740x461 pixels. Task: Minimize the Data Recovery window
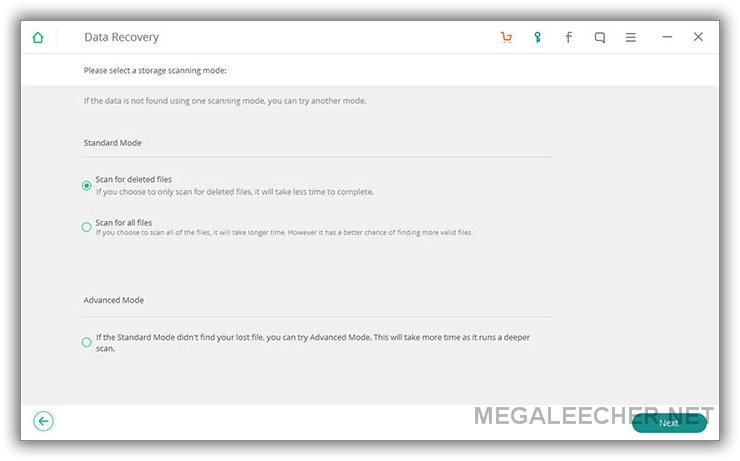(x=667, y=37)
